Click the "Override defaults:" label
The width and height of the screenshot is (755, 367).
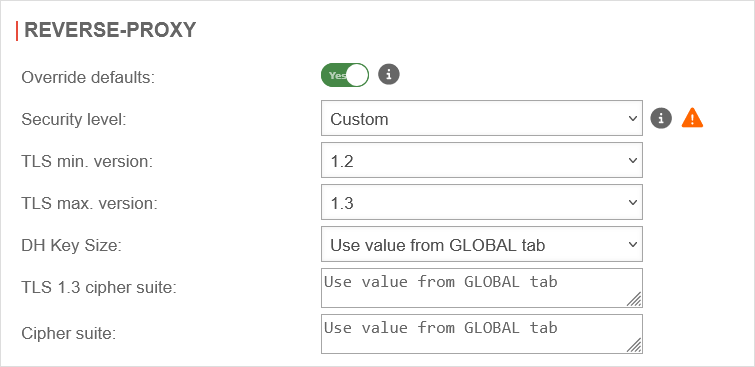[88, 78]
